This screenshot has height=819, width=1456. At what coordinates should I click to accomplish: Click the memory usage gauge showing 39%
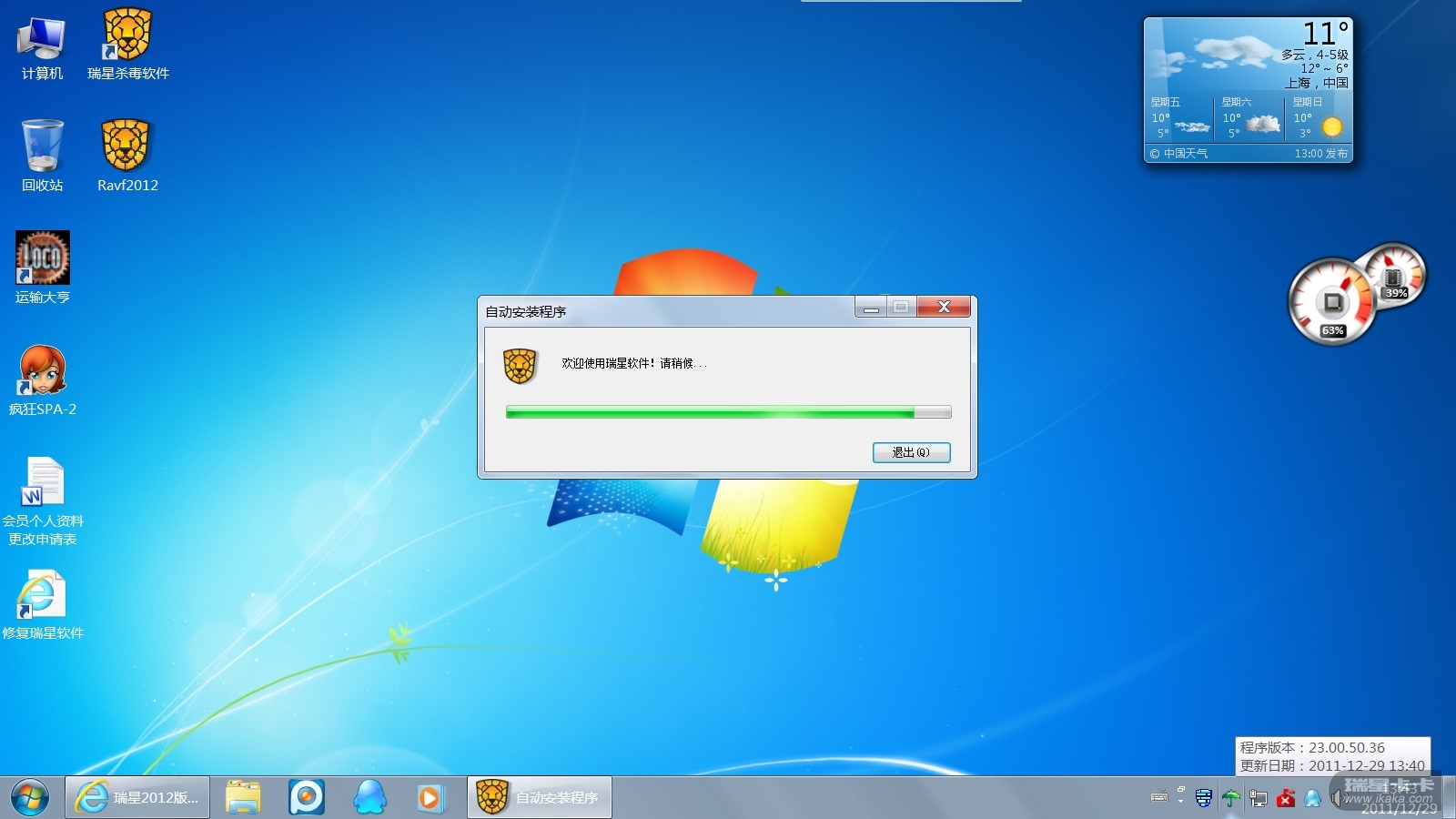1394,275
